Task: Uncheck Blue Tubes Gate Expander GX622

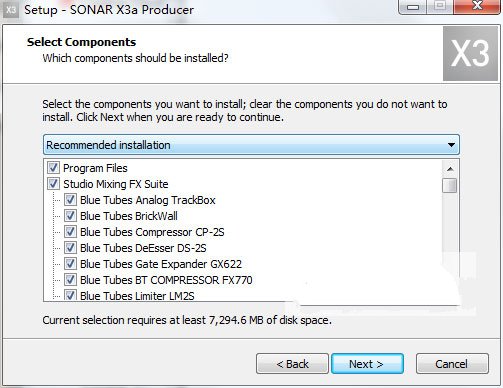Action: 70,264
